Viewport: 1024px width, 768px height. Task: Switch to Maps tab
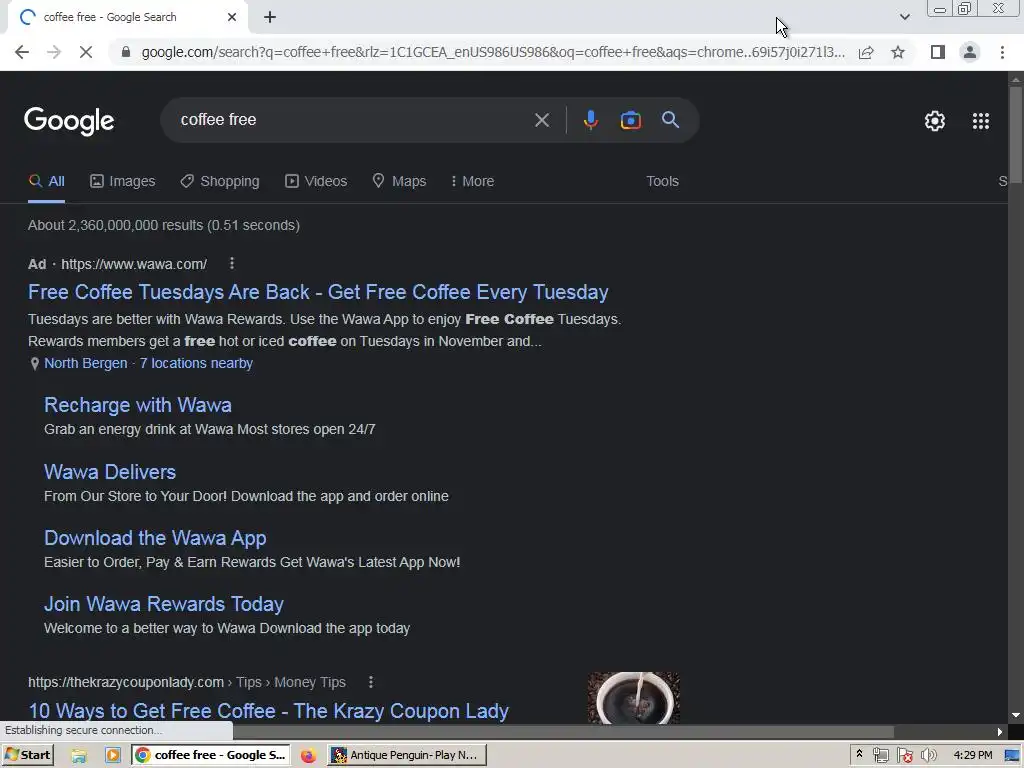pyautogui.click(x=399, y=181)
